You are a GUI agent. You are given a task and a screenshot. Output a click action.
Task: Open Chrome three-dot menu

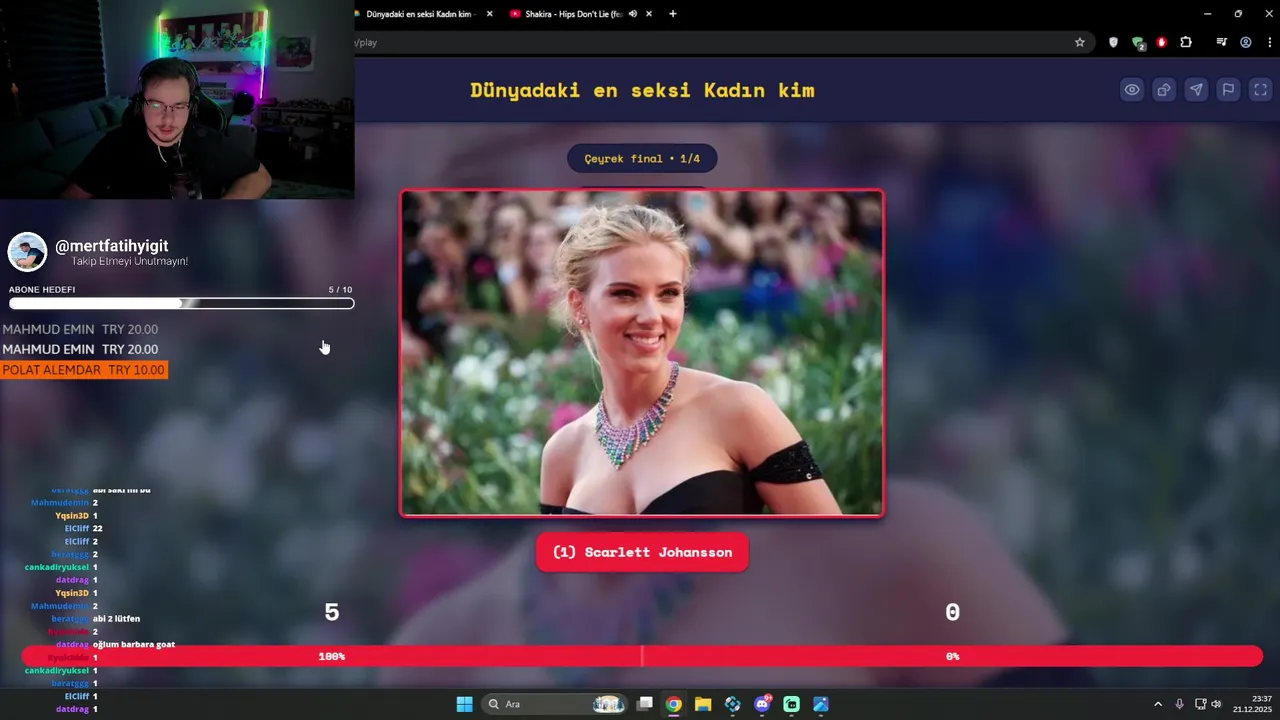coord(1270,42)
